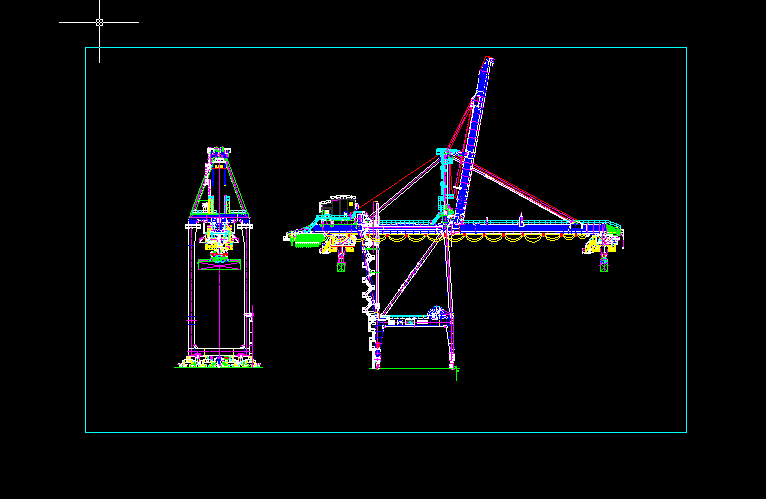Pick the spreader hanging at the boom's right end
The image size is (766, 499).
coord(603,265)
